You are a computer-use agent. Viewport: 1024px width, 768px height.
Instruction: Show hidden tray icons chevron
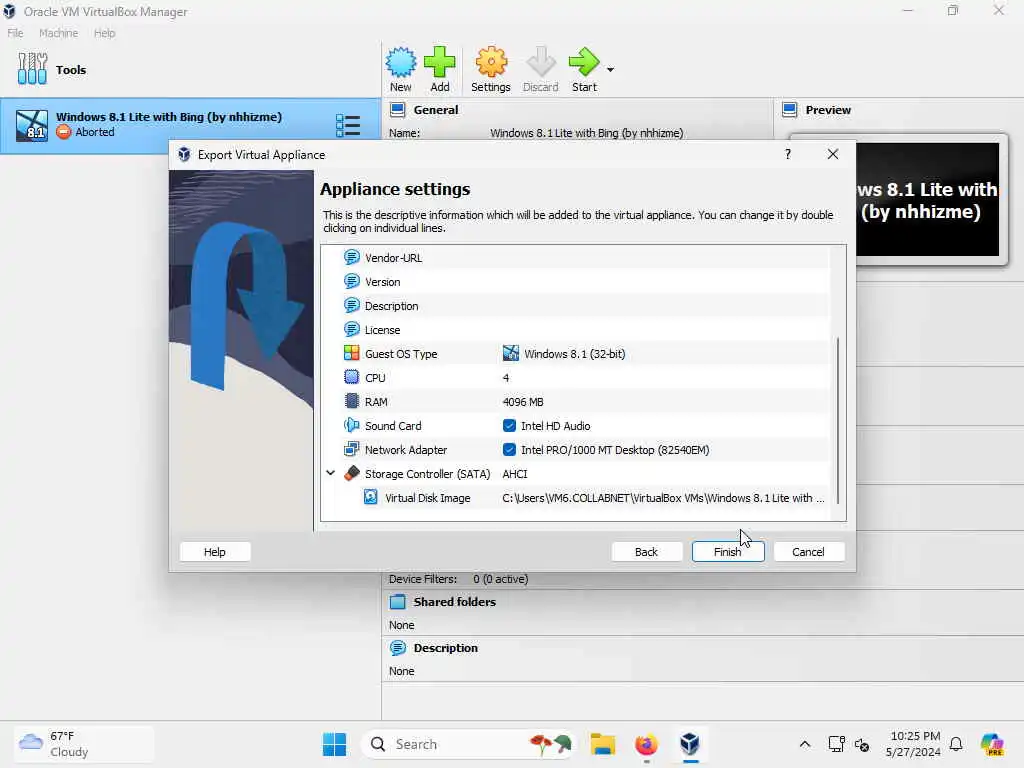pos(805,744)
